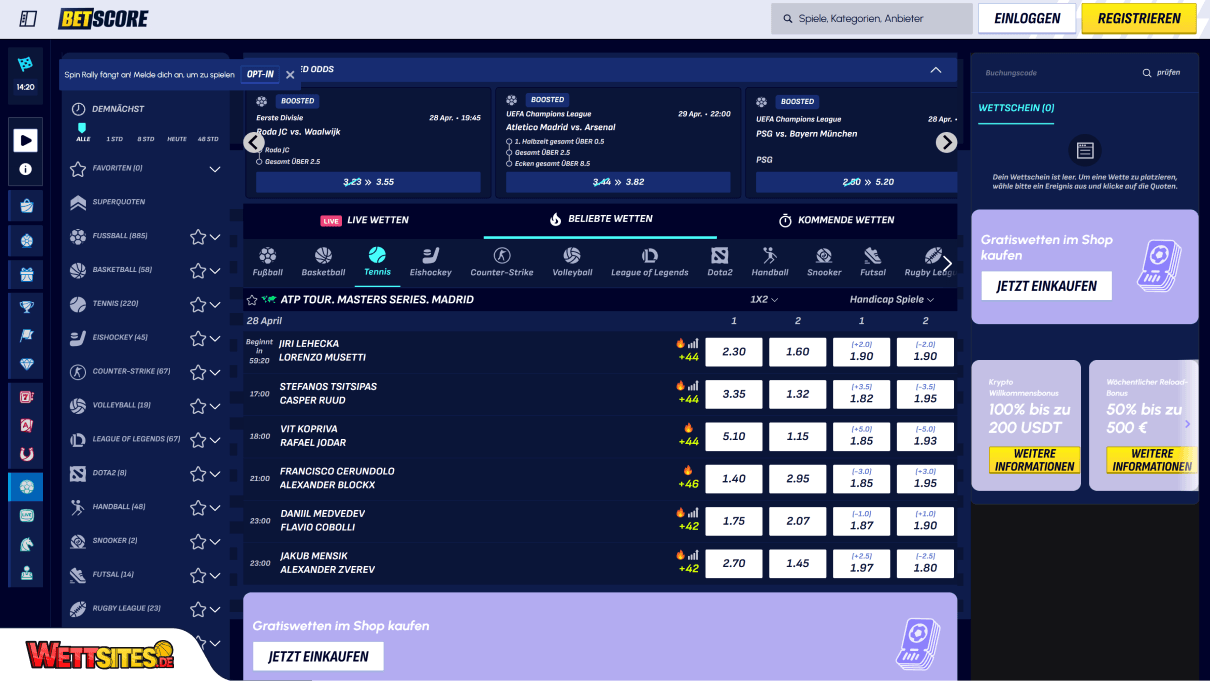Open the 1X2 market dropdown
1210x681 pixels.
[764, 299]
